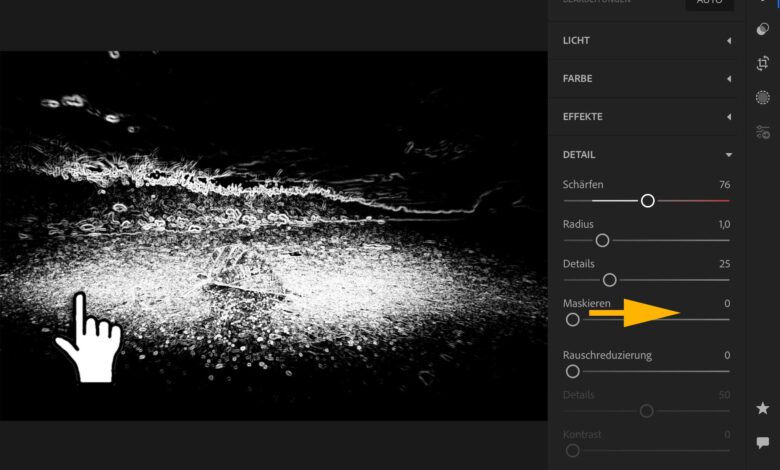Screen dimensions: 780x470
Task: Click the Rauschreduzierung slider handle
Action: (573, 371)
